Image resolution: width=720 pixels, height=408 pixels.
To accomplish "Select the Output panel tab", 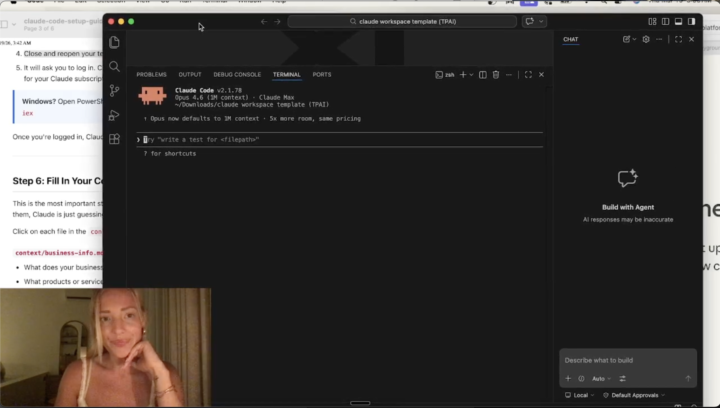I will click(190, 75).
